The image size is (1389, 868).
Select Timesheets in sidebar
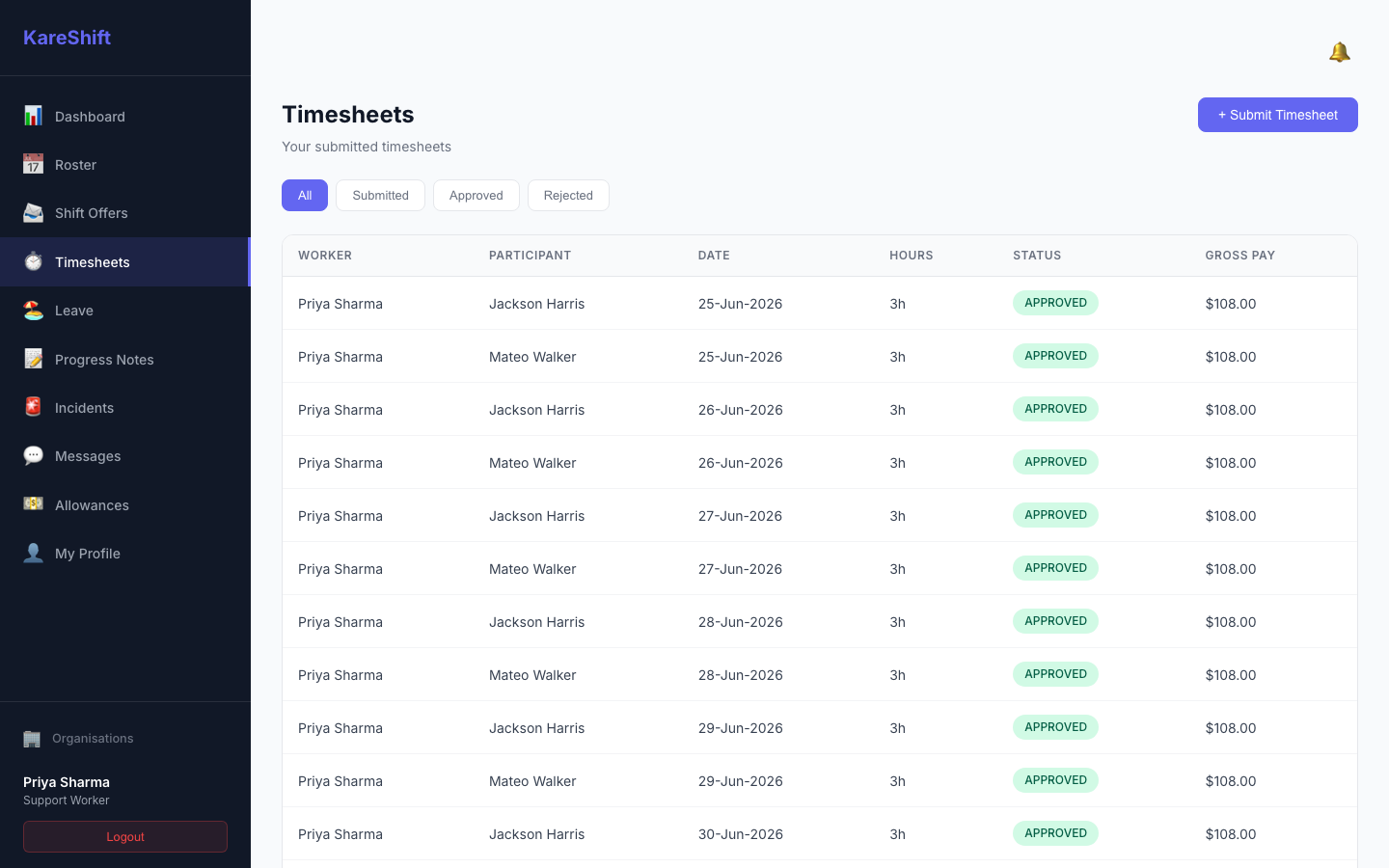click(x=124, y=261)
